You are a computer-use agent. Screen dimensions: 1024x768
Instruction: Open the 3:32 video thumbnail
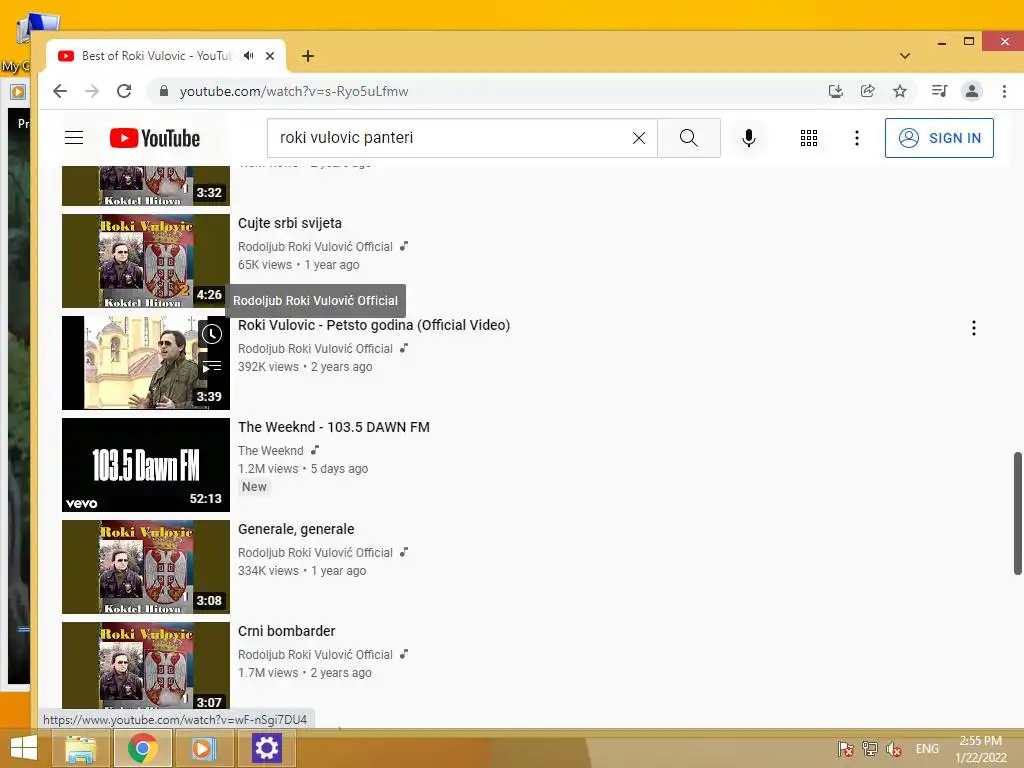pyautogui.click(x=146, y=185)
